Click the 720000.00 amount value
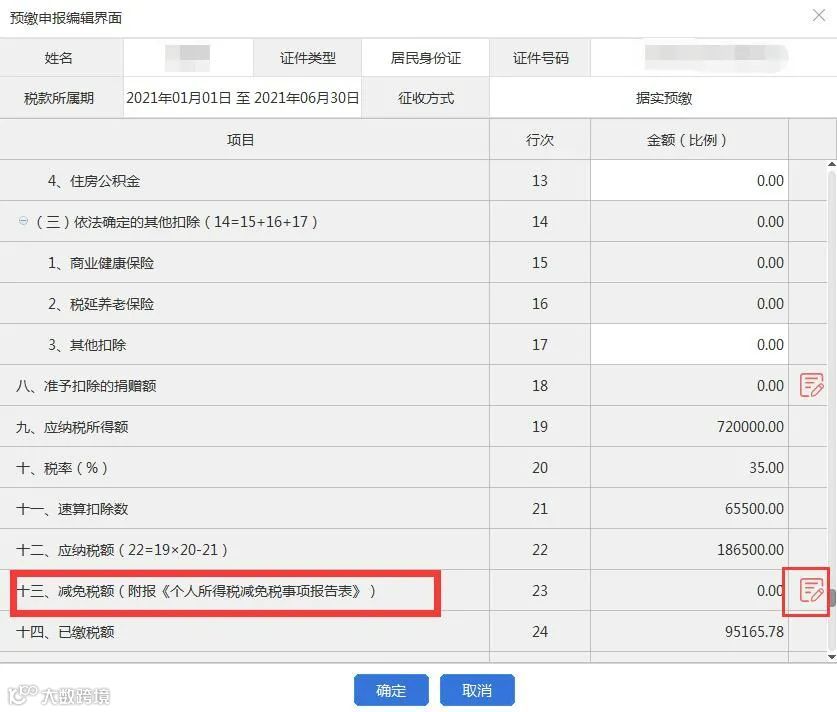This screenshot has height=712, width=837. click(x=750, y=426)
